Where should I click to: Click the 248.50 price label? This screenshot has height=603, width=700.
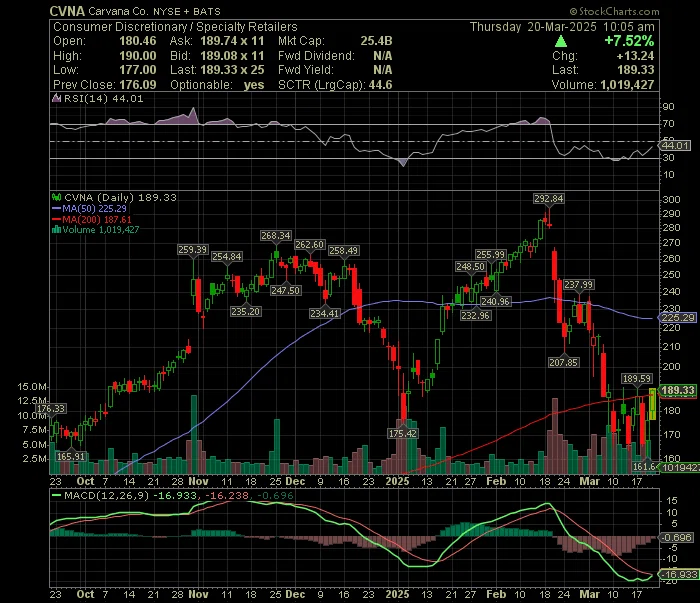point(470,267)
